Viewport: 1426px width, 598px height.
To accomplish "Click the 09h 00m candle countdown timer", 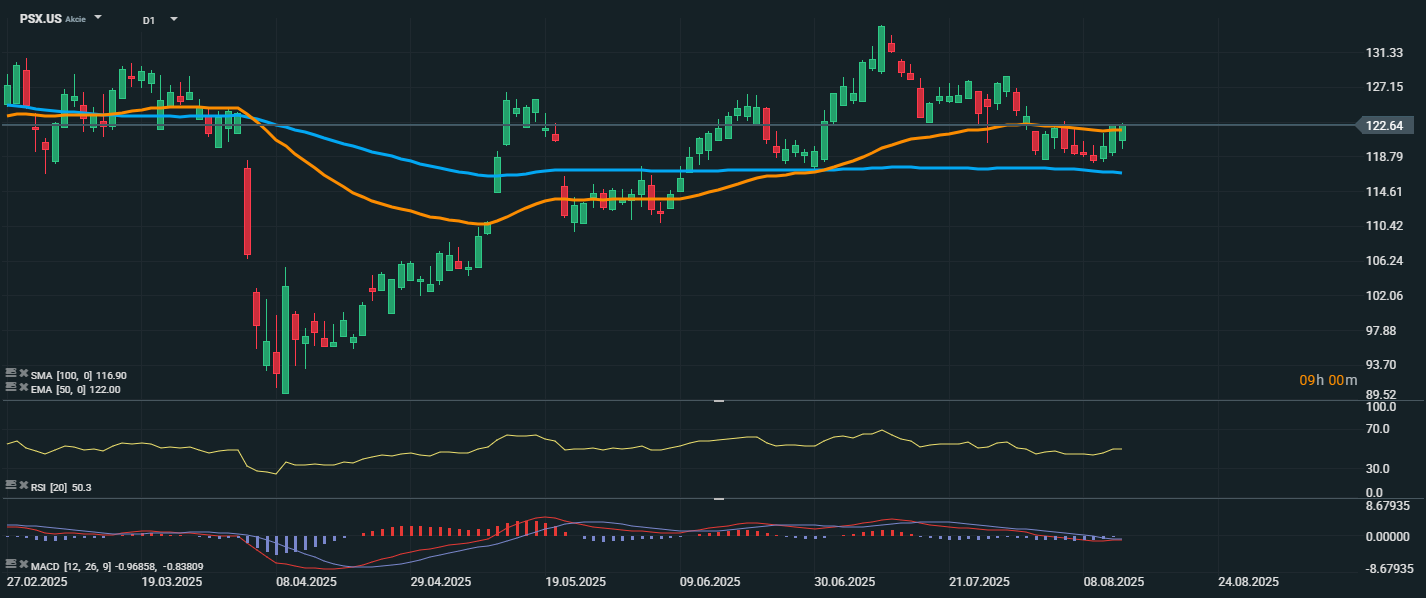I will 1328,380.
